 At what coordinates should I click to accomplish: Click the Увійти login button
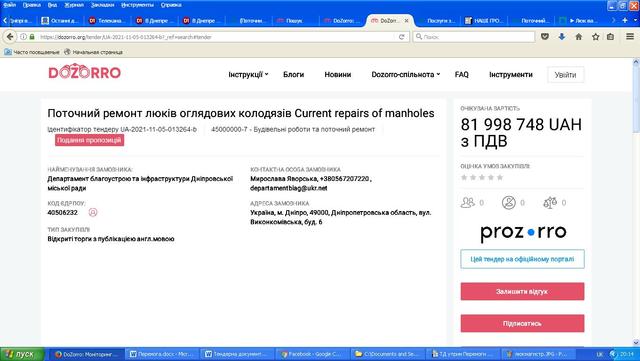pos(565,75)
